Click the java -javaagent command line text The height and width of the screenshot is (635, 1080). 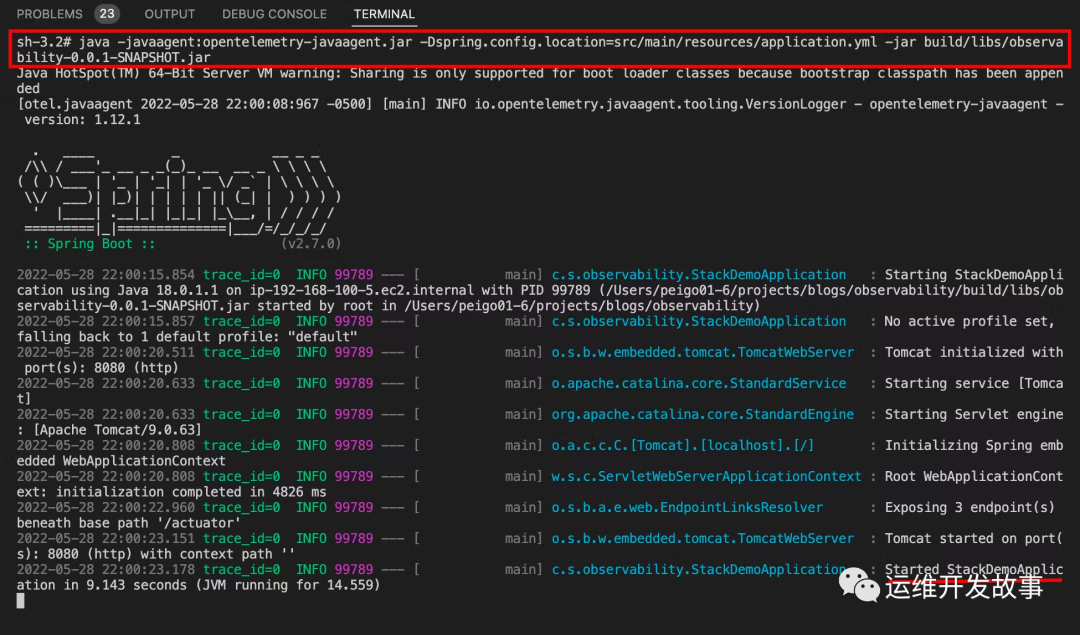(x=539, y=42)
